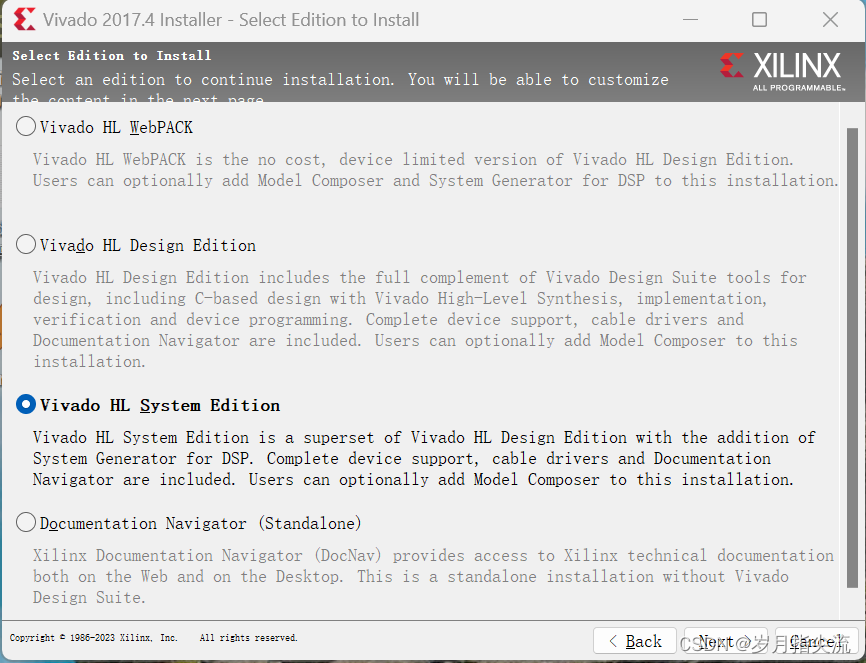Click the XILINX All Programmable logo
The height and width of the screenshot is (663, 866).
coord(783,71)
